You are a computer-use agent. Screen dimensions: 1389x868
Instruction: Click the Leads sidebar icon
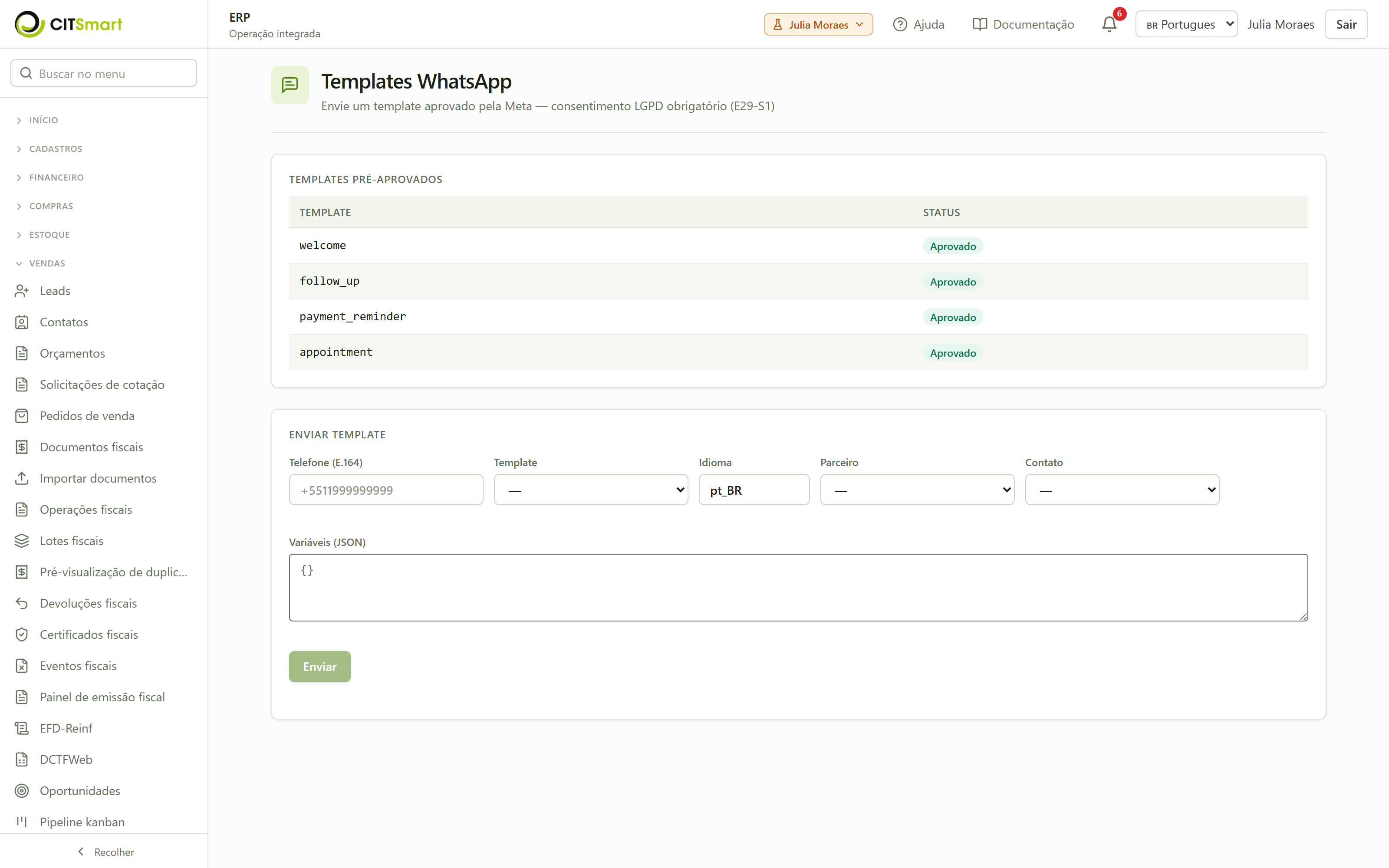(x=22, y=291)
